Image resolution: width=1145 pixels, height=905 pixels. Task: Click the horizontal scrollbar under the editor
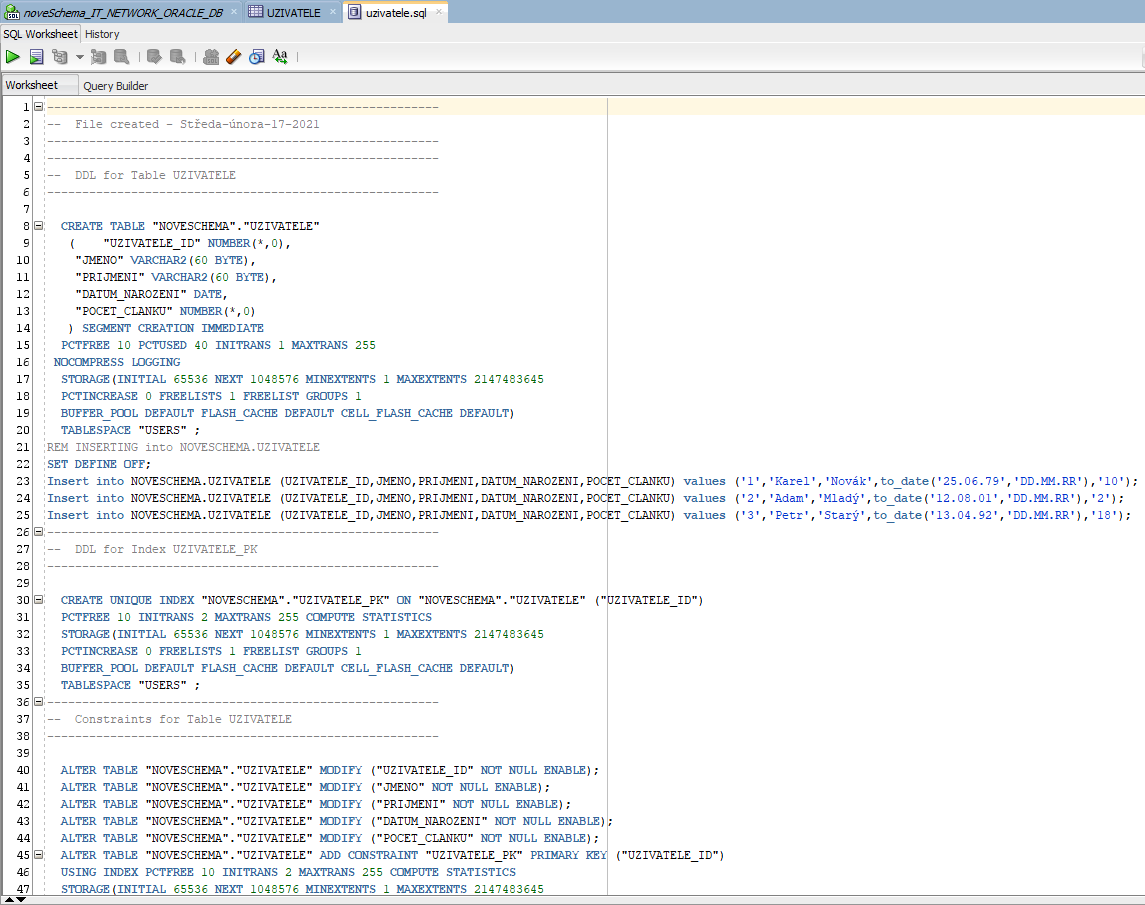tap(570, 899)
